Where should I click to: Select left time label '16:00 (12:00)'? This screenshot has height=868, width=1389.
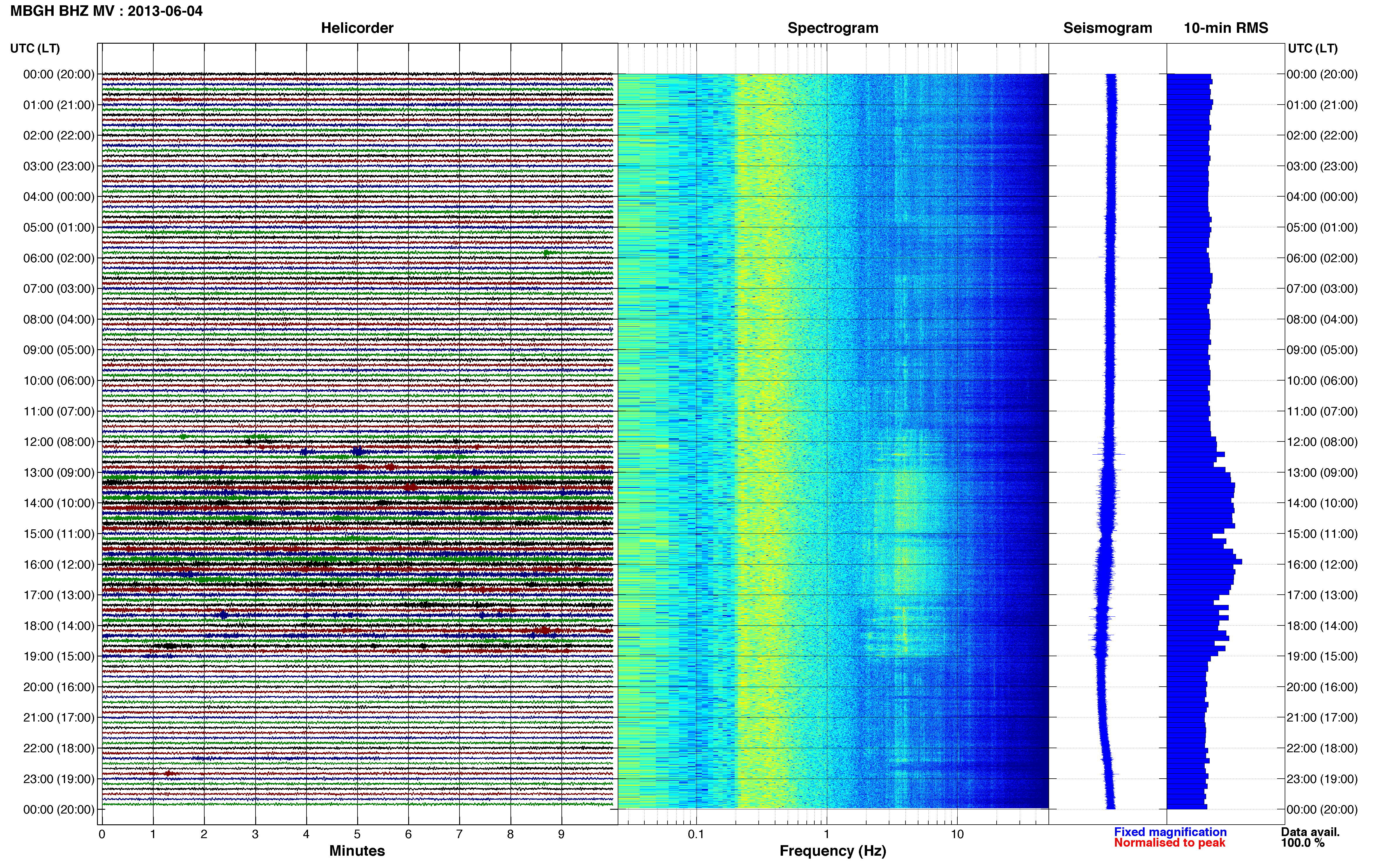[59, 565]
